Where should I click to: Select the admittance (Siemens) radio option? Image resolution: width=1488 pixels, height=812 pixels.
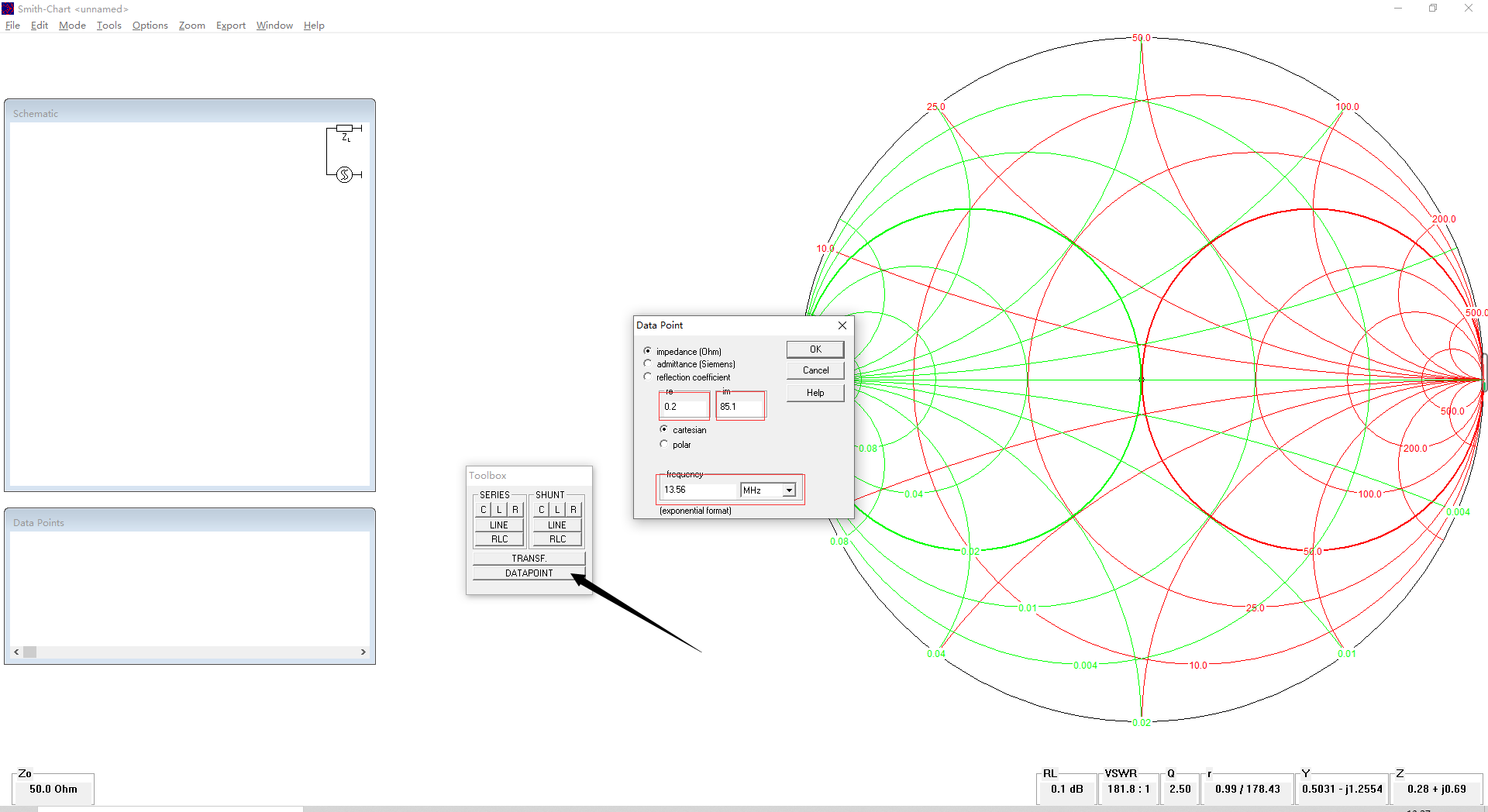[648, 363]
